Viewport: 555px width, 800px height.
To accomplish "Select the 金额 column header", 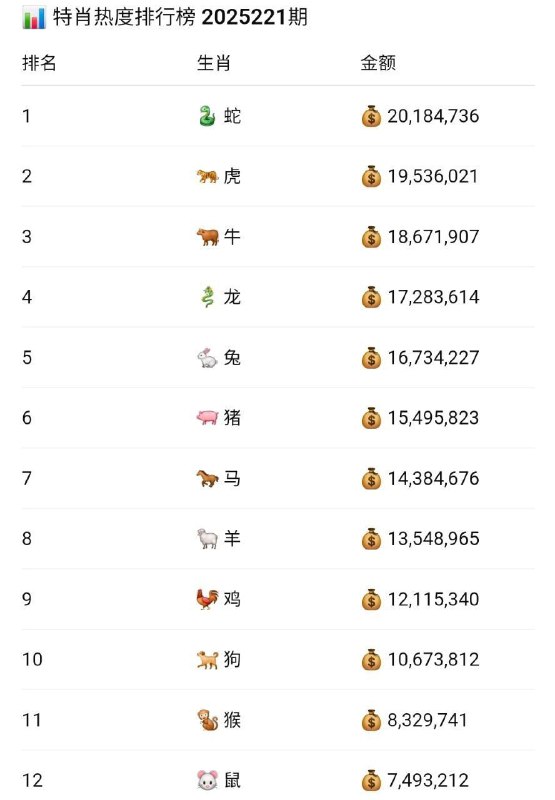I will point(378,63).
